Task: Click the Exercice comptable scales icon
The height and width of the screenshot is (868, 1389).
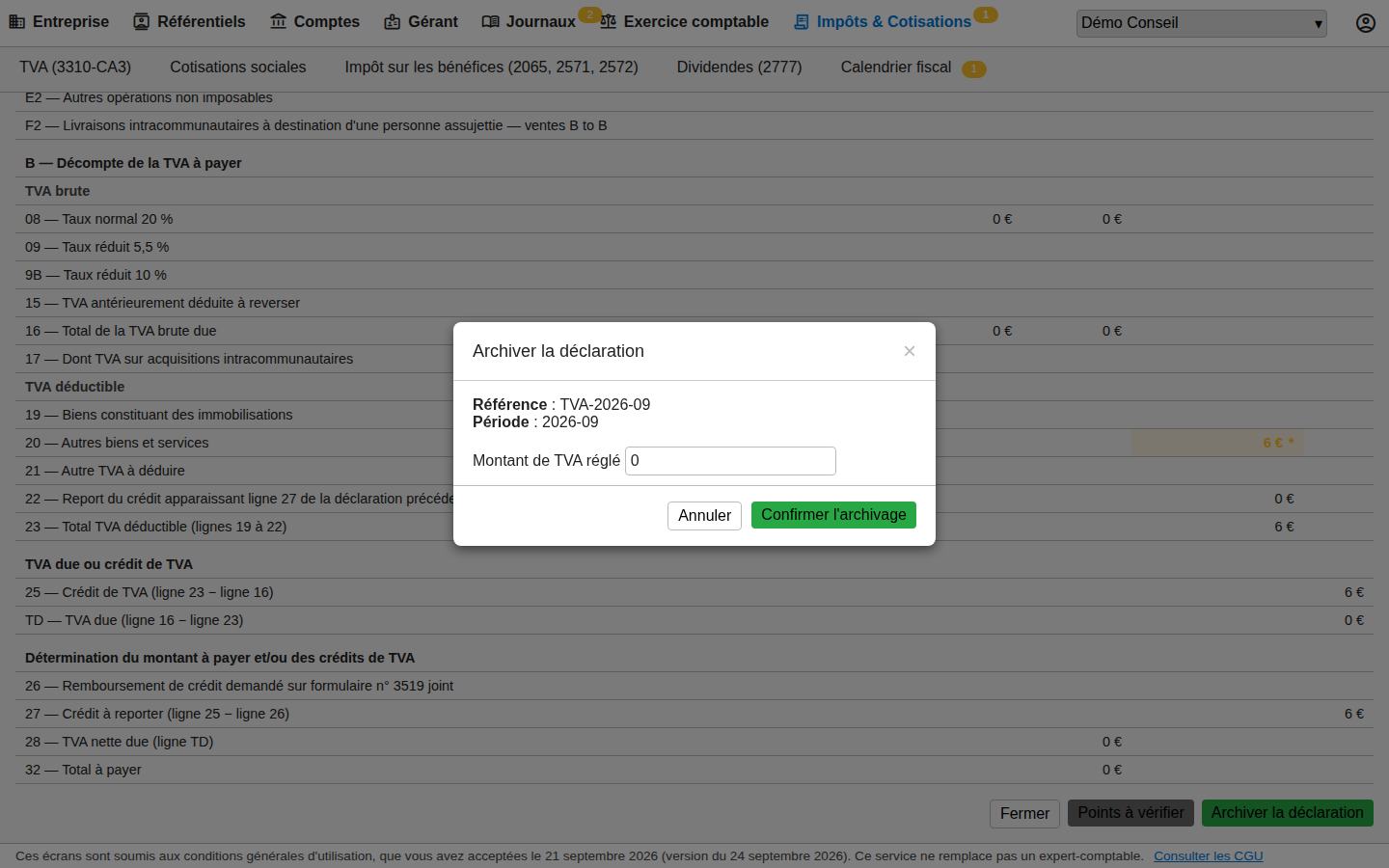Action: coord(608,21)
